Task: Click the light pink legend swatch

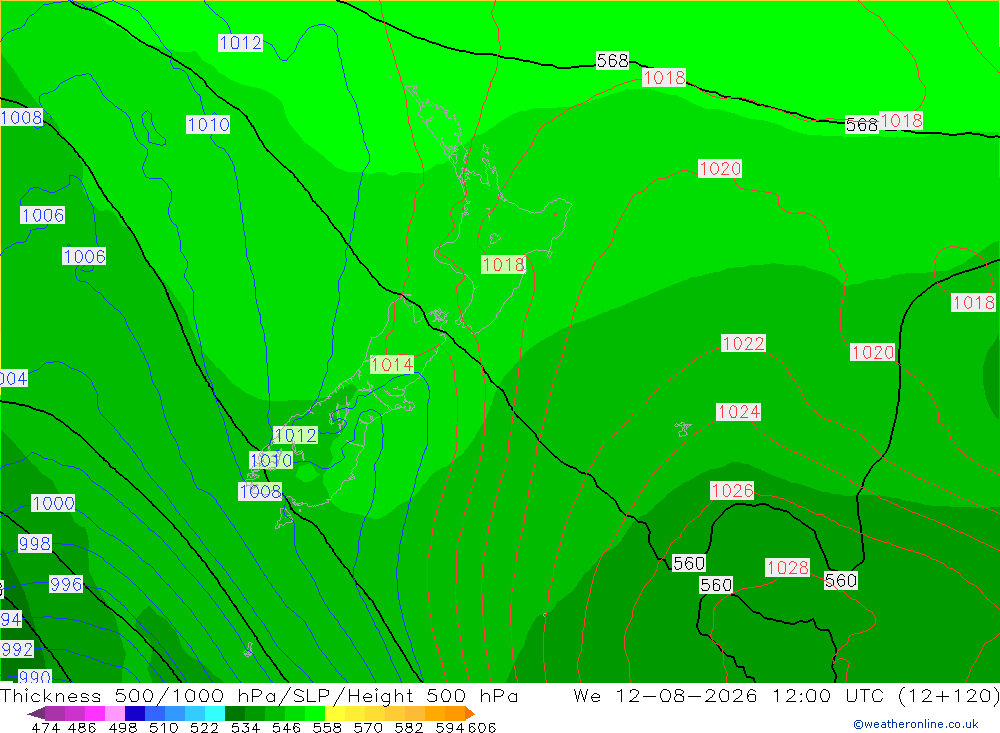Action: [115, 713]
